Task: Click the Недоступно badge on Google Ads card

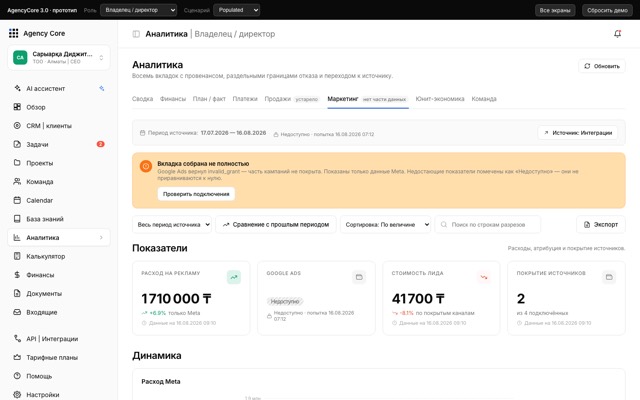Action: tap(285, 301)
